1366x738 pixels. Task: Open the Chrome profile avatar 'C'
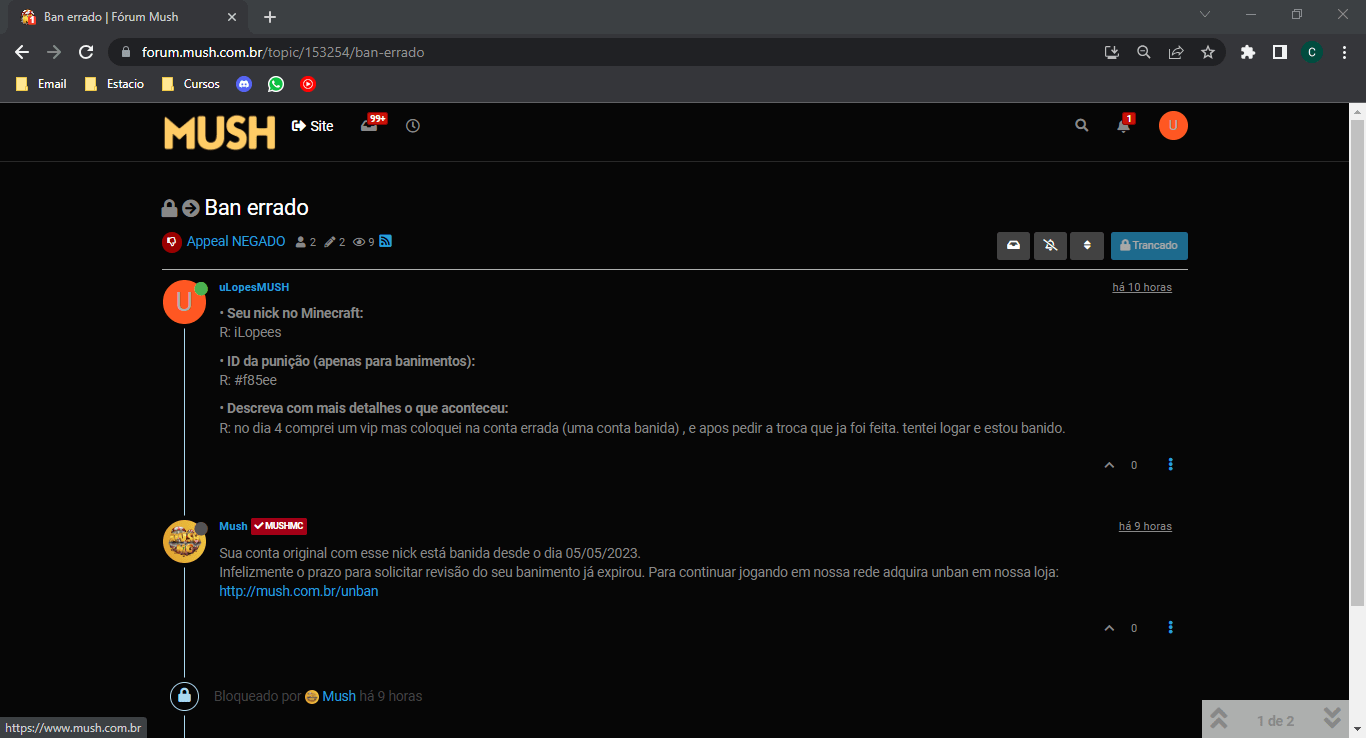coord(1312,52)
